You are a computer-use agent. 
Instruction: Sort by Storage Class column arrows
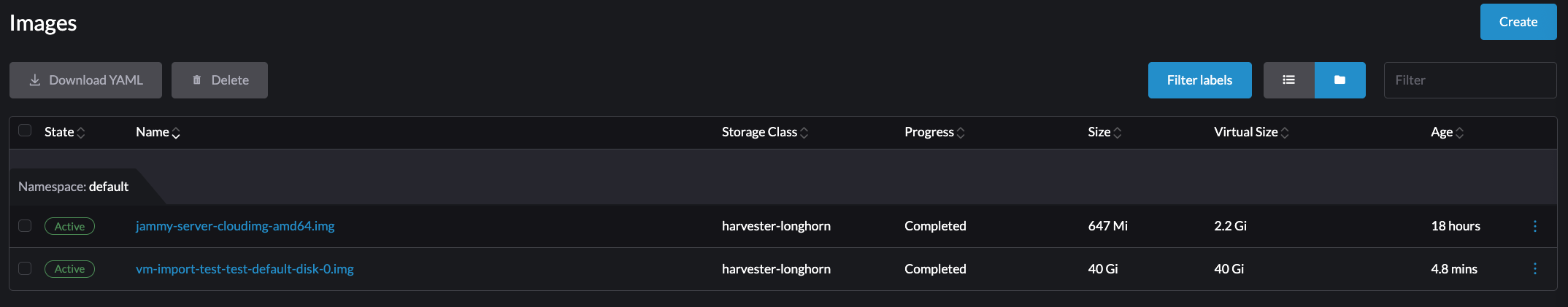click(804, 133)
